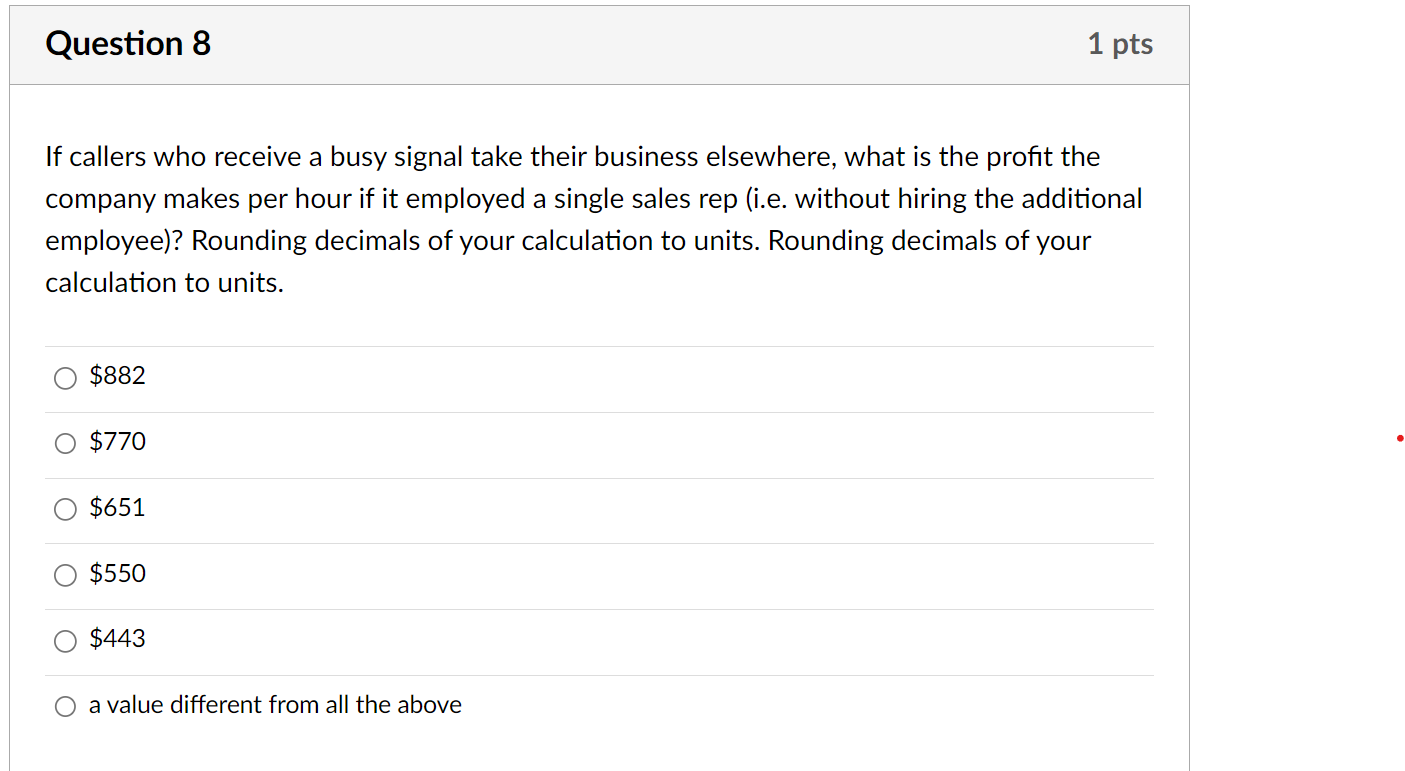The height and width of the screenshot is (771, 1405).
Task: Choose the $770 radio option
Action: coord(65,444)
